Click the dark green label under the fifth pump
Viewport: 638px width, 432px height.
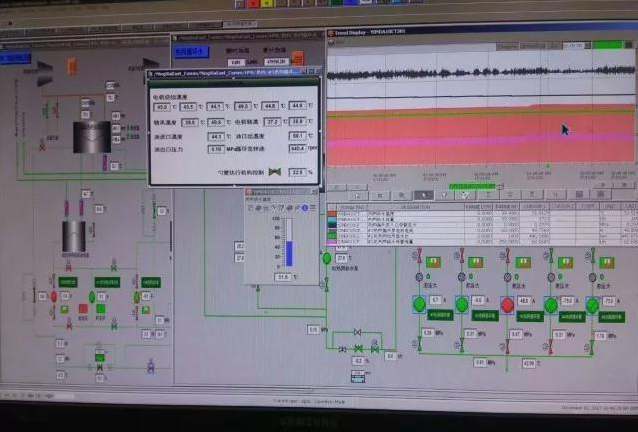click(612, 317)
